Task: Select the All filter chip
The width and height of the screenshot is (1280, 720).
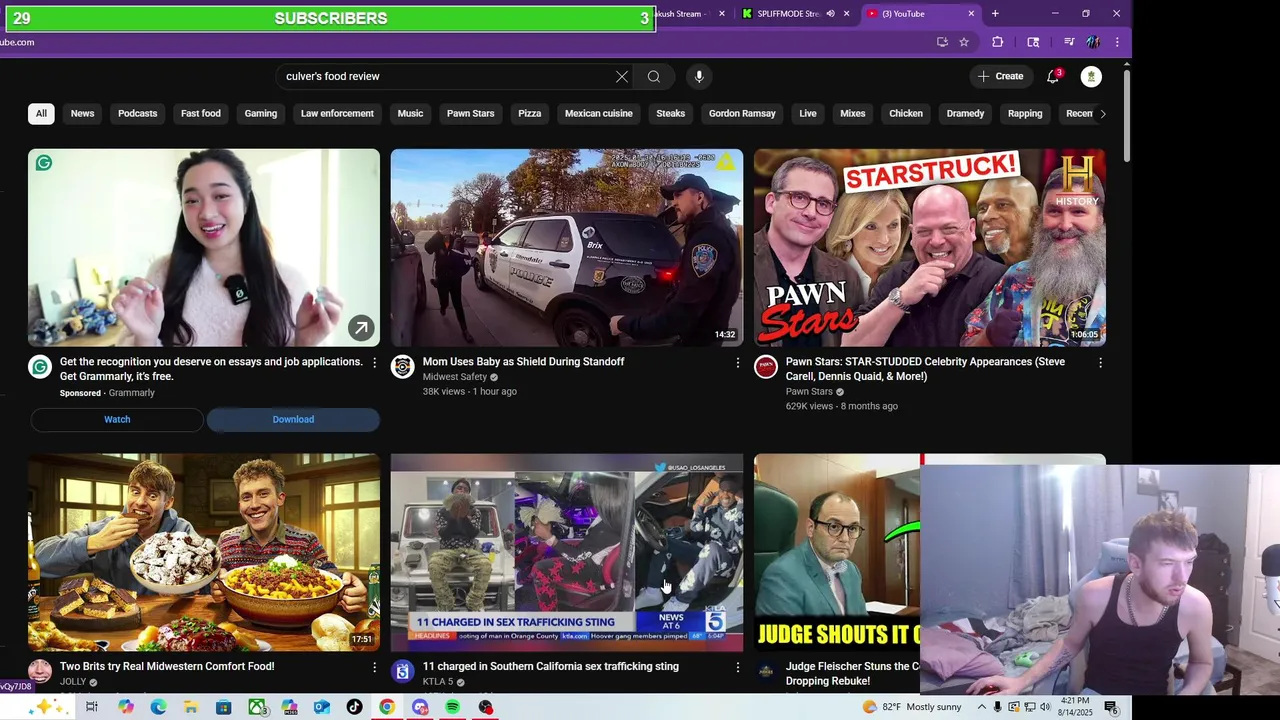Action: pyautogui.click(x=41, y=114)
